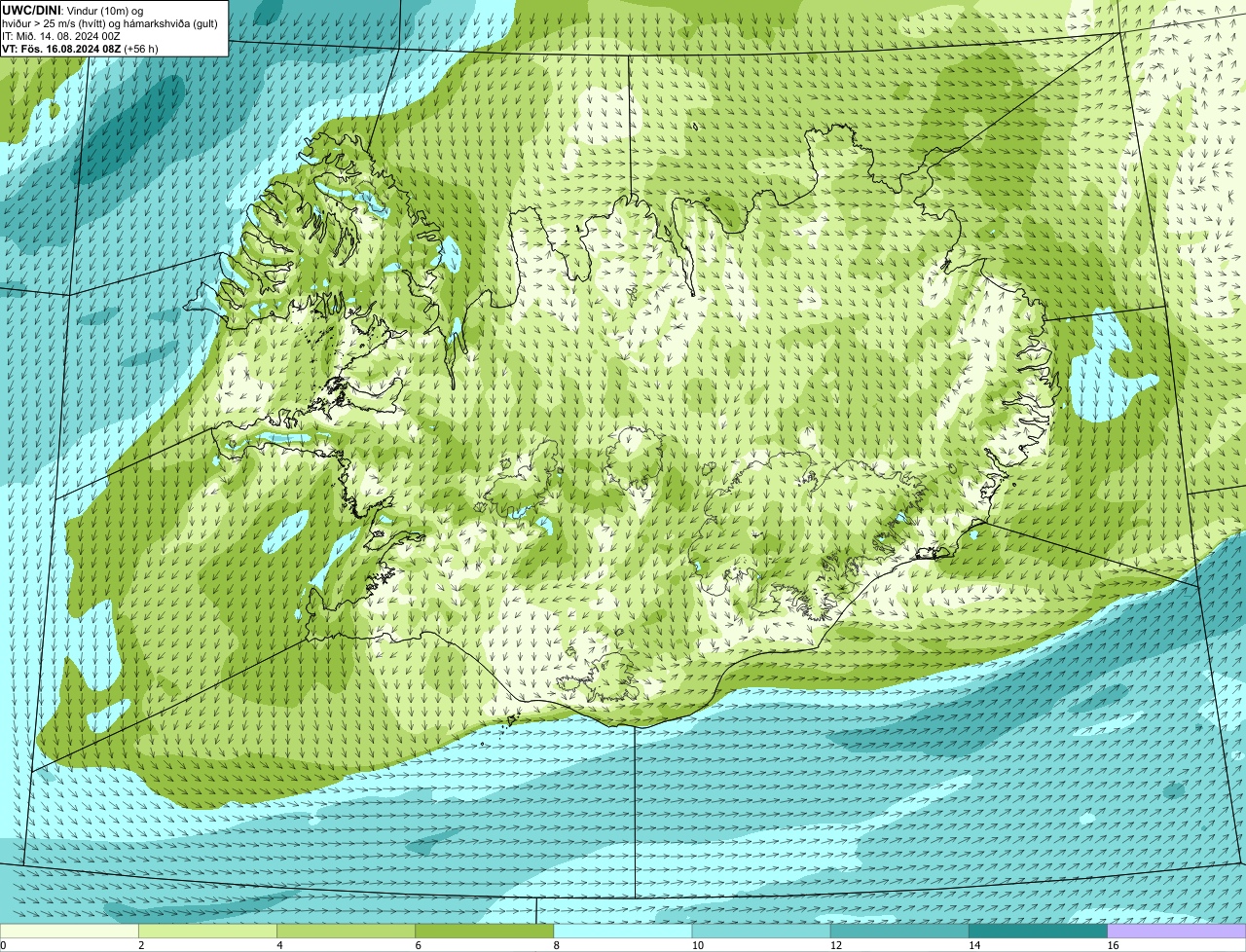Click the 'UWC/DINI: Vindur (10m) og' title line

pos(73,11)
